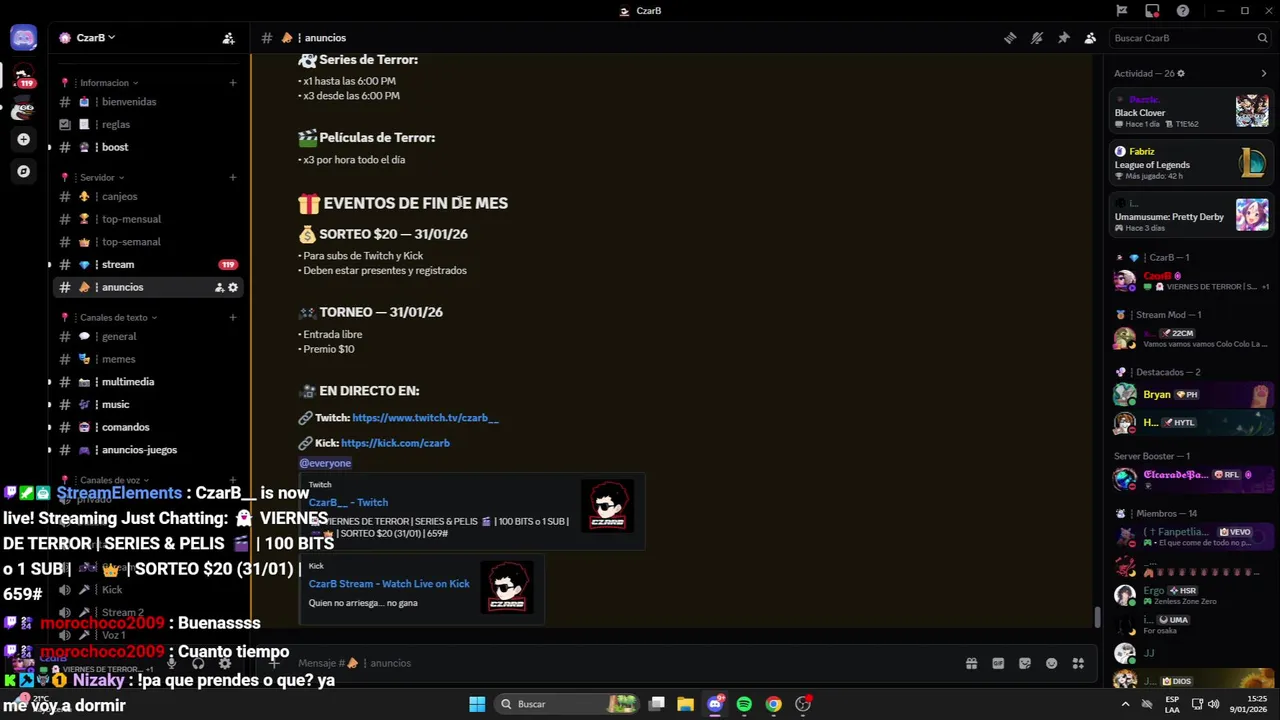
Task: Open the music channel
Action: 147,404
